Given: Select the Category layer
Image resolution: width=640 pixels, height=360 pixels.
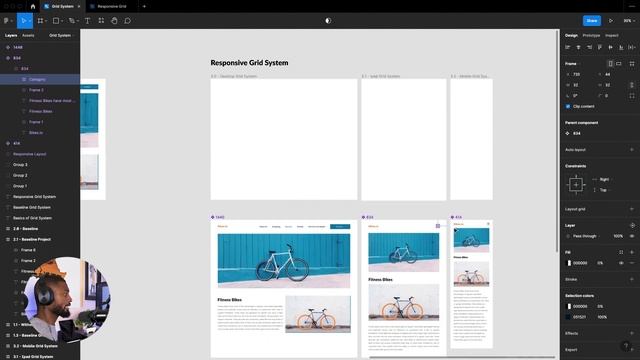Looking at the screenshot, I should (40, 79).
